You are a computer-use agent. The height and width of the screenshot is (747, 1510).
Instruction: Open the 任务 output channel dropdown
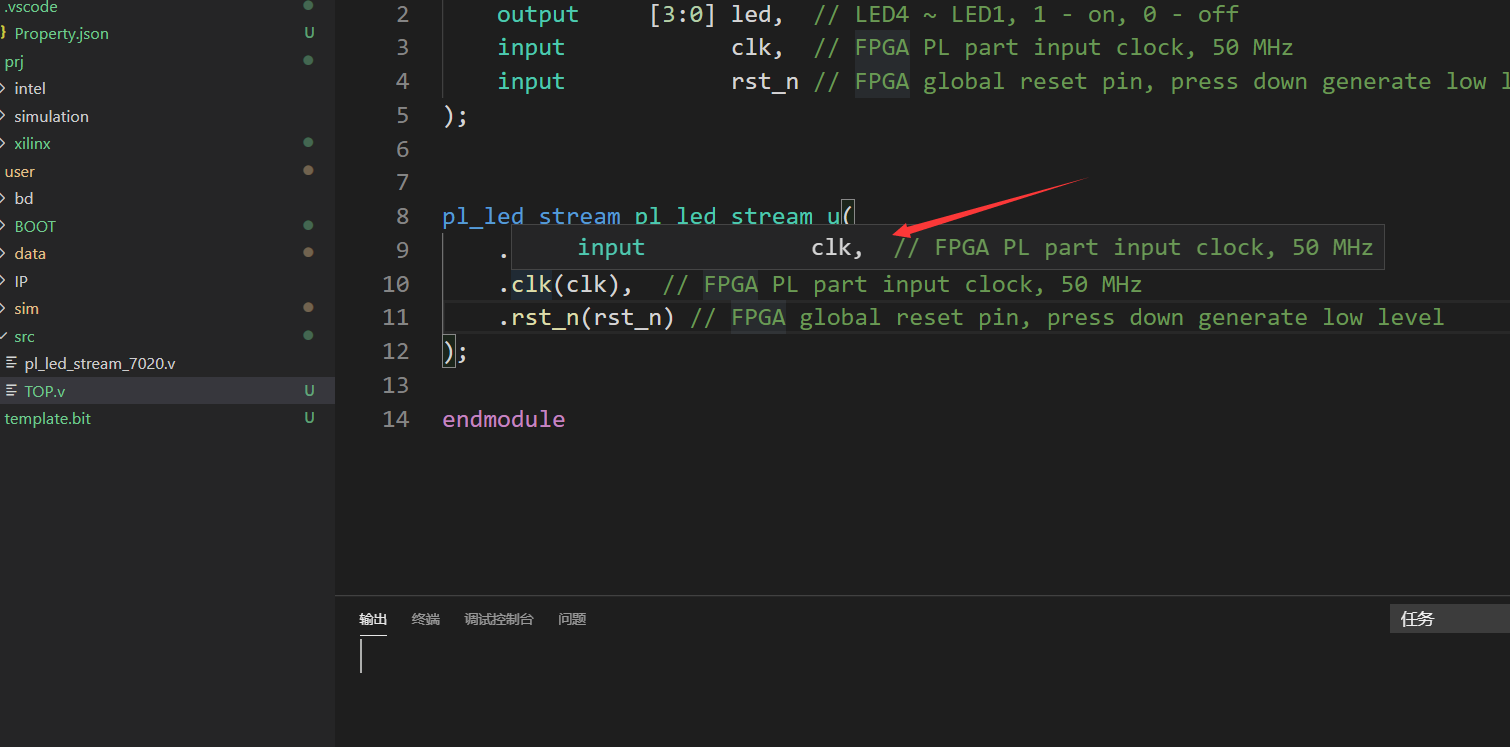tap(1450, 618)
